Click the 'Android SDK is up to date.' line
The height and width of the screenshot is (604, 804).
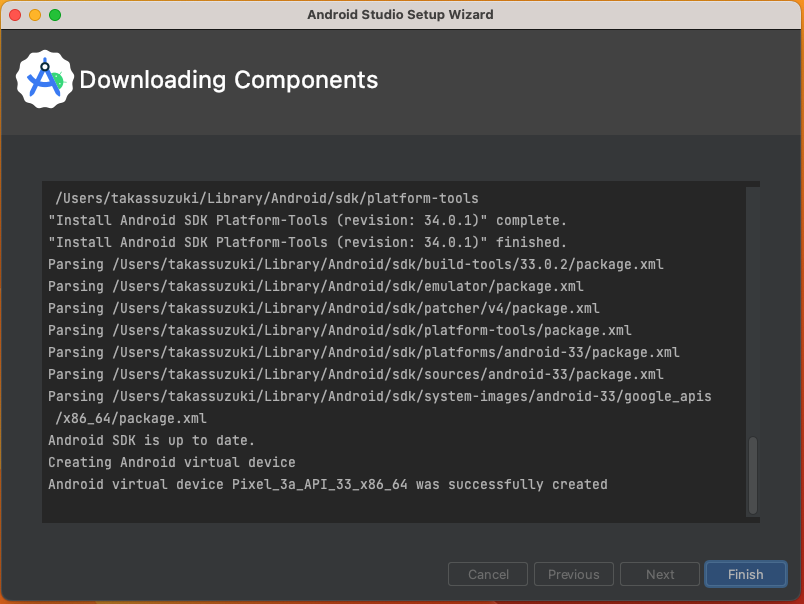point(151,440)
